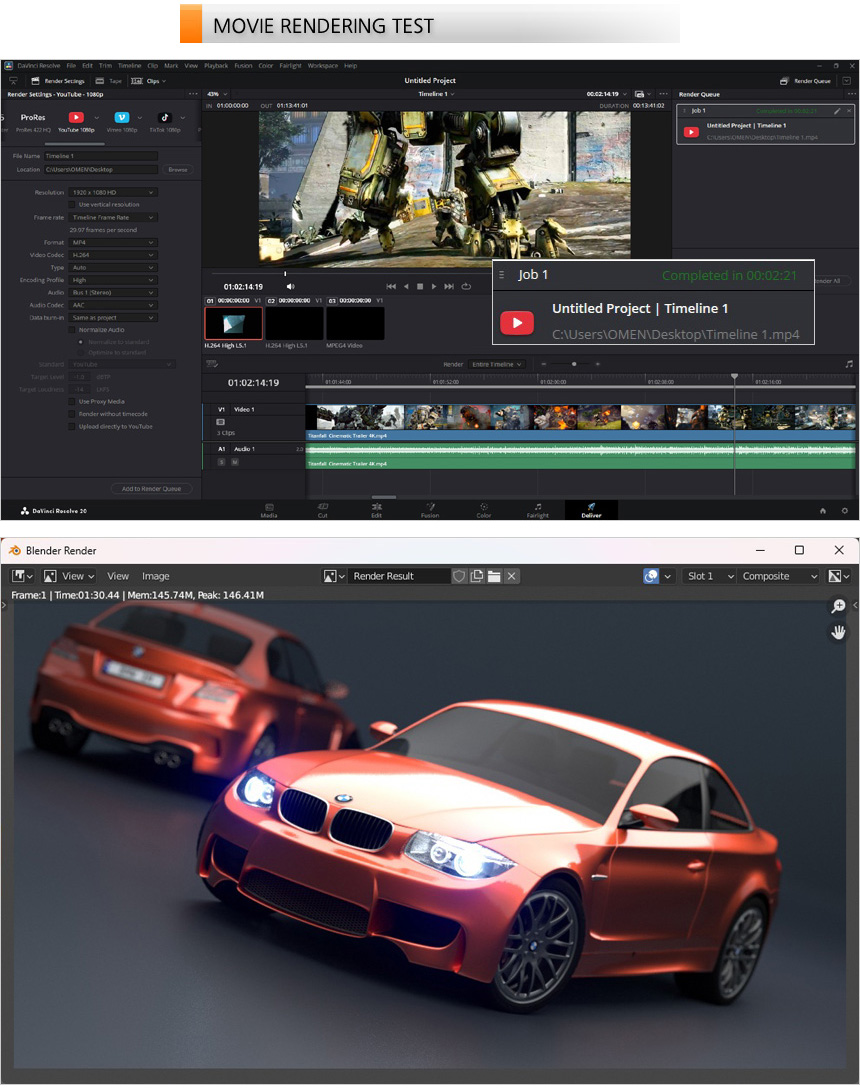
Task: Enable Upload directly to YouTube
Action: coord(72,426)
